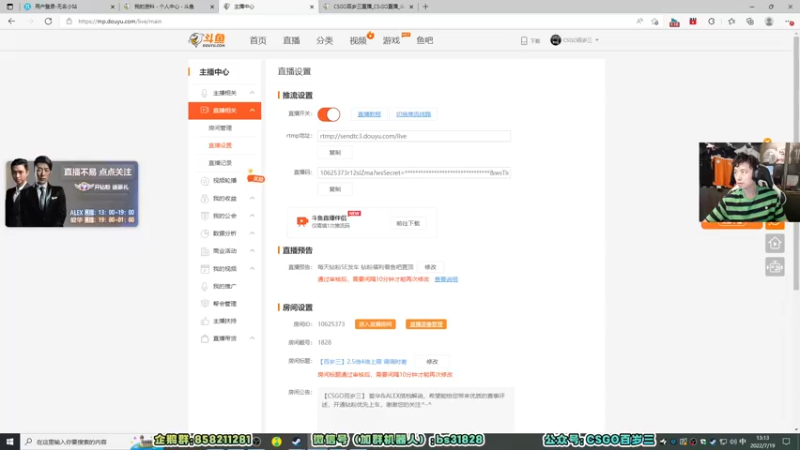Click the 主播相关 microphone icon
The width and height of the screenshot is (800, 450).
pyautogui.click(x=205, y=93)
